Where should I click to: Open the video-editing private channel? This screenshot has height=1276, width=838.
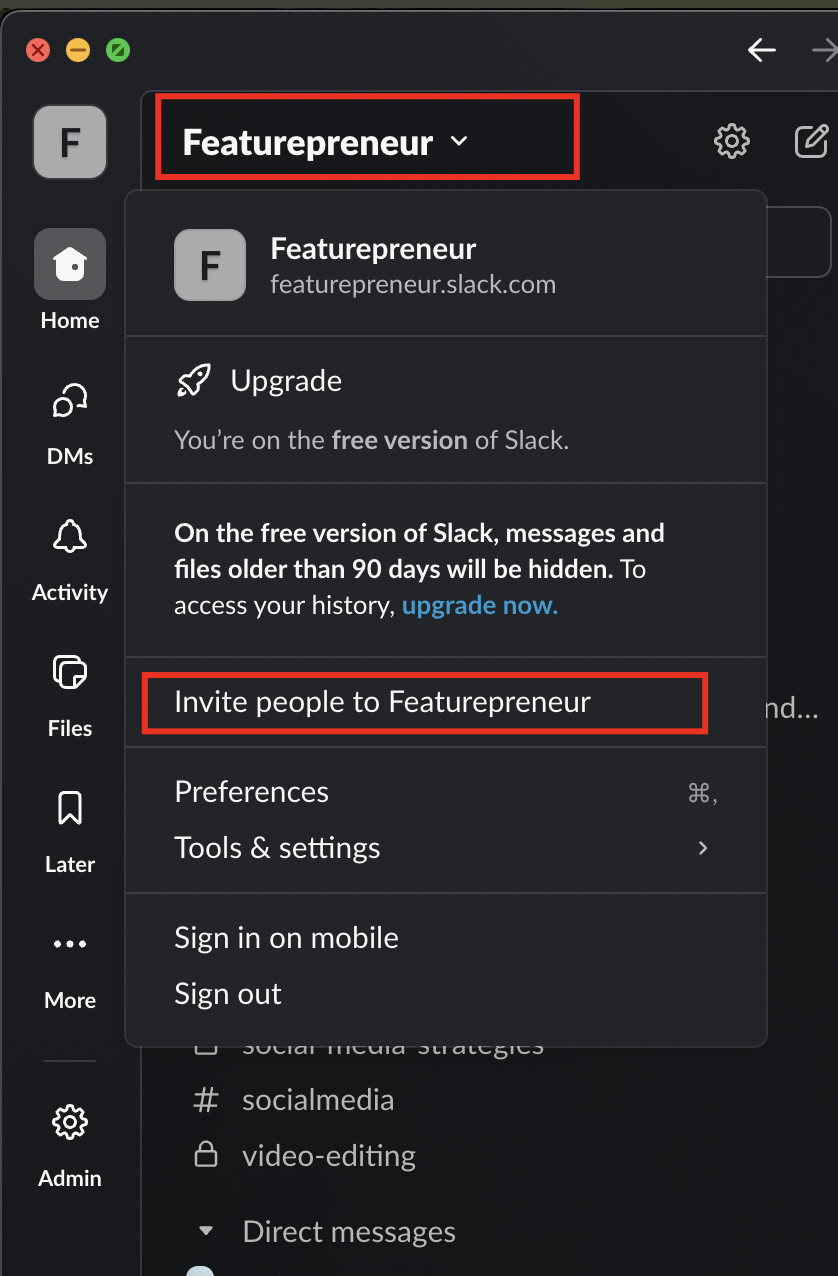pos(328,1156)
